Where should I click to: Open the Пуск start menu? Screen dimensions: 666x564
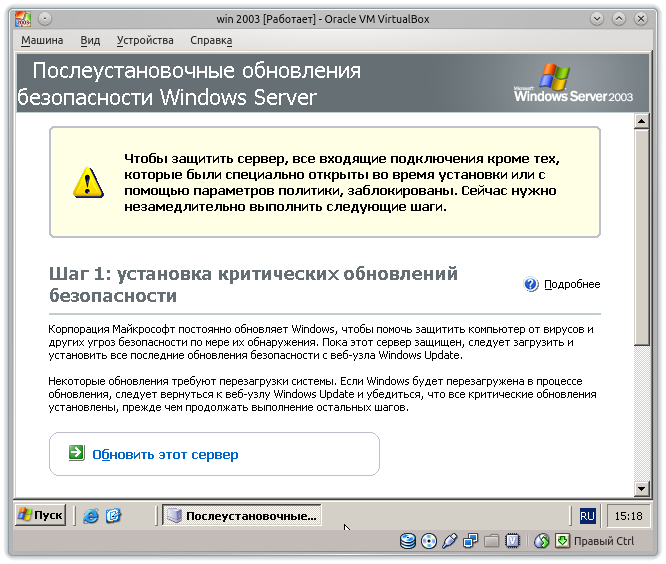coord(41,515)
